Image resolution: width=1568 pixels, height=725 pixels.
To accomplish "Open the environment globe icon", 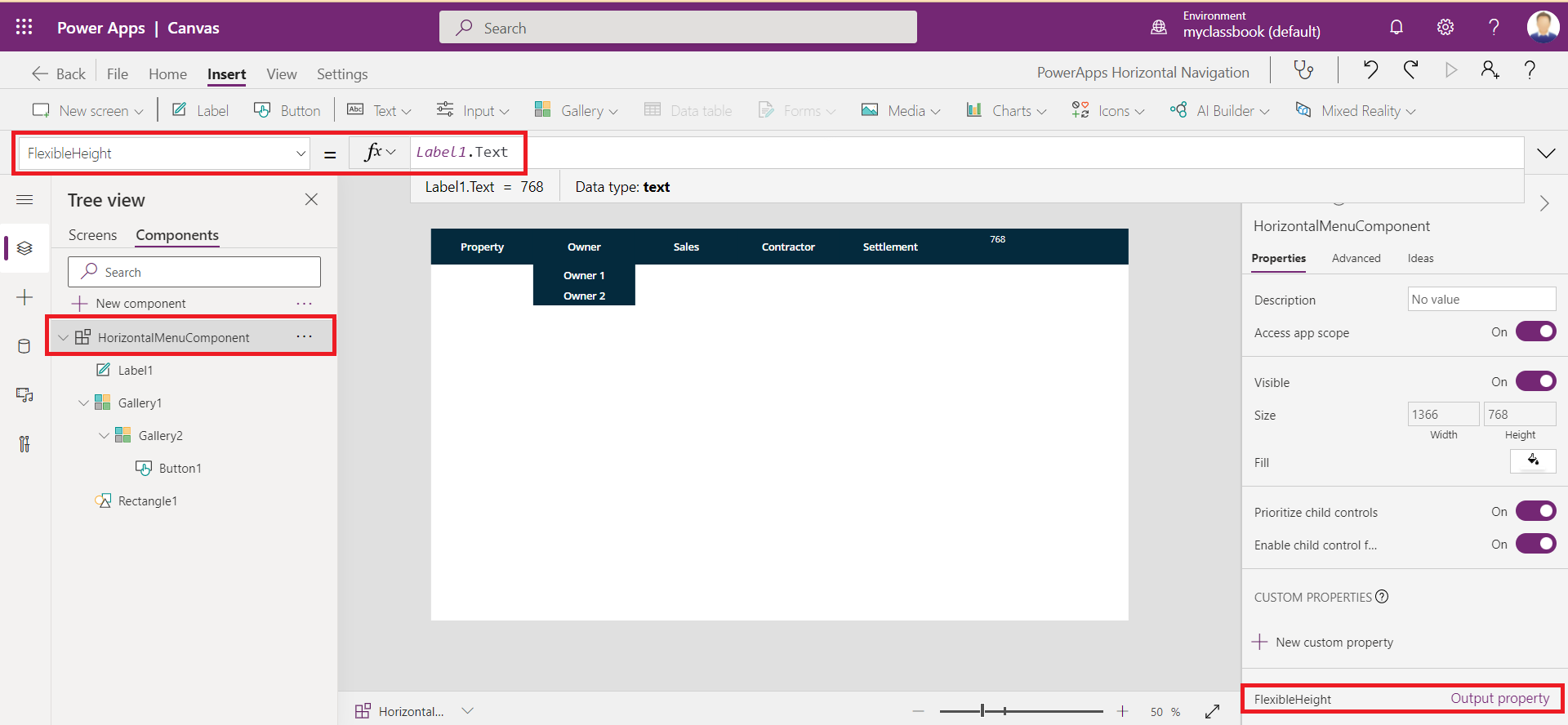I will 1159,27.
